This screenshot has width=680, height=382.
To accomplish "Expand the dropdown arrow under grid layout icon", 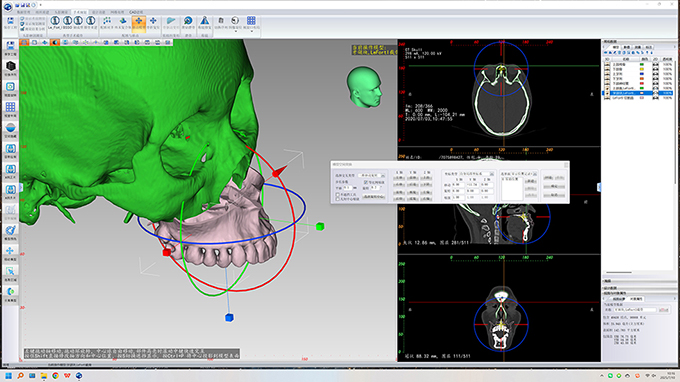I will 251,31.
